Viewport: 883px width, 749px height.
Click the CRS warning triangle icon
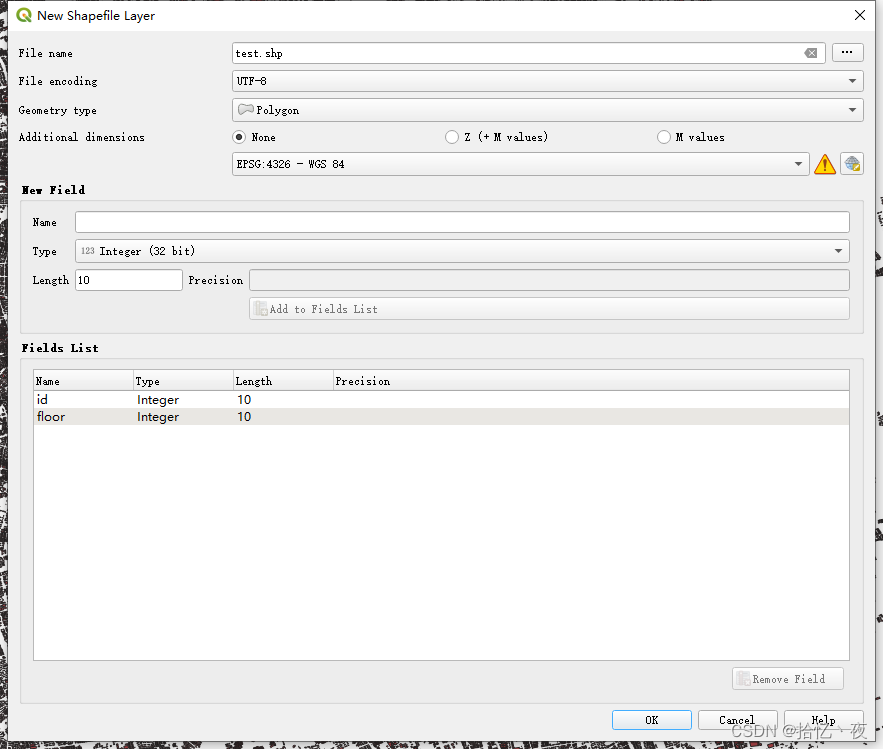825,163
